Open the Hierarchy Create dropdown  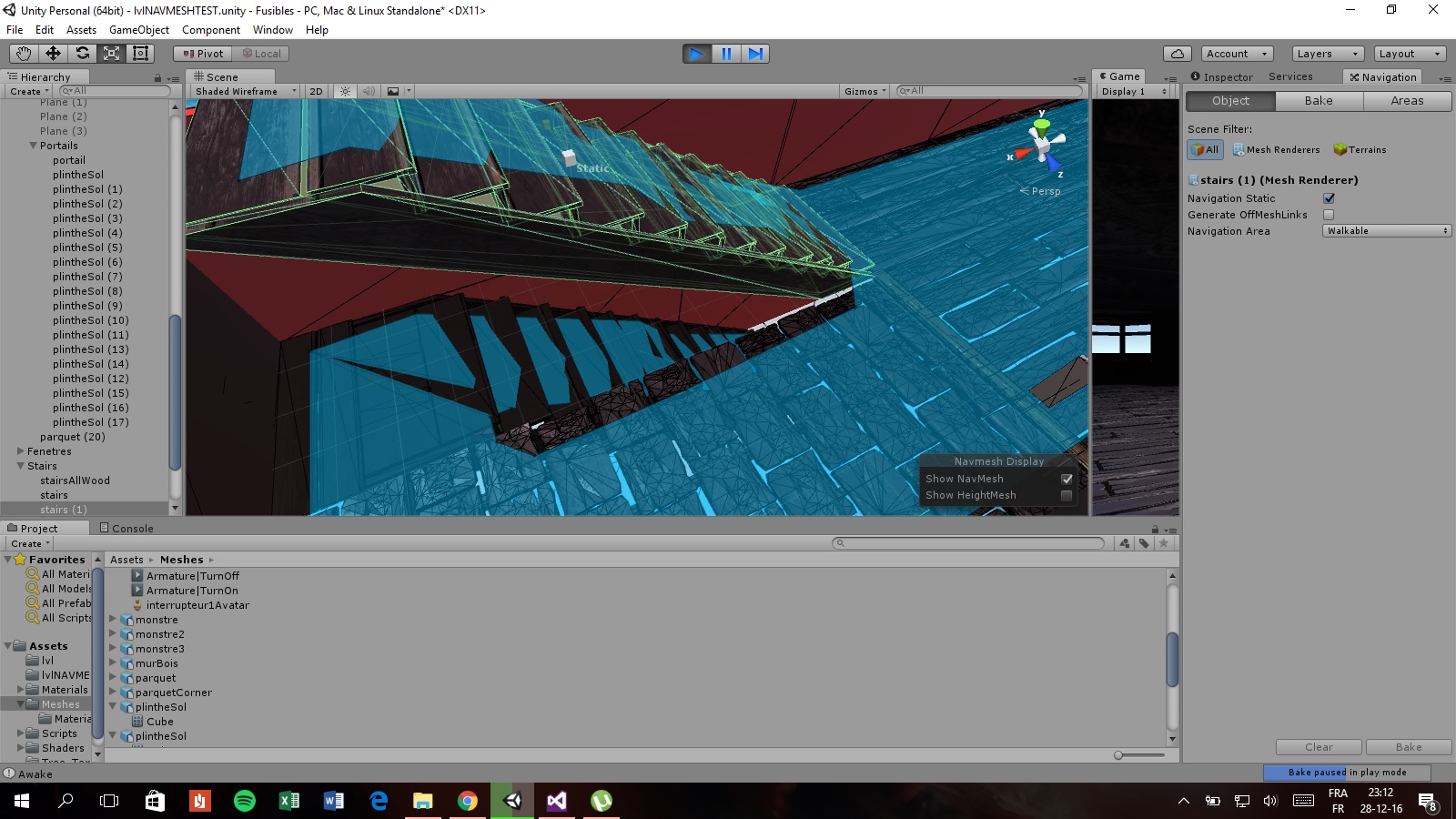pyautogui.click(x=29, y=91)
